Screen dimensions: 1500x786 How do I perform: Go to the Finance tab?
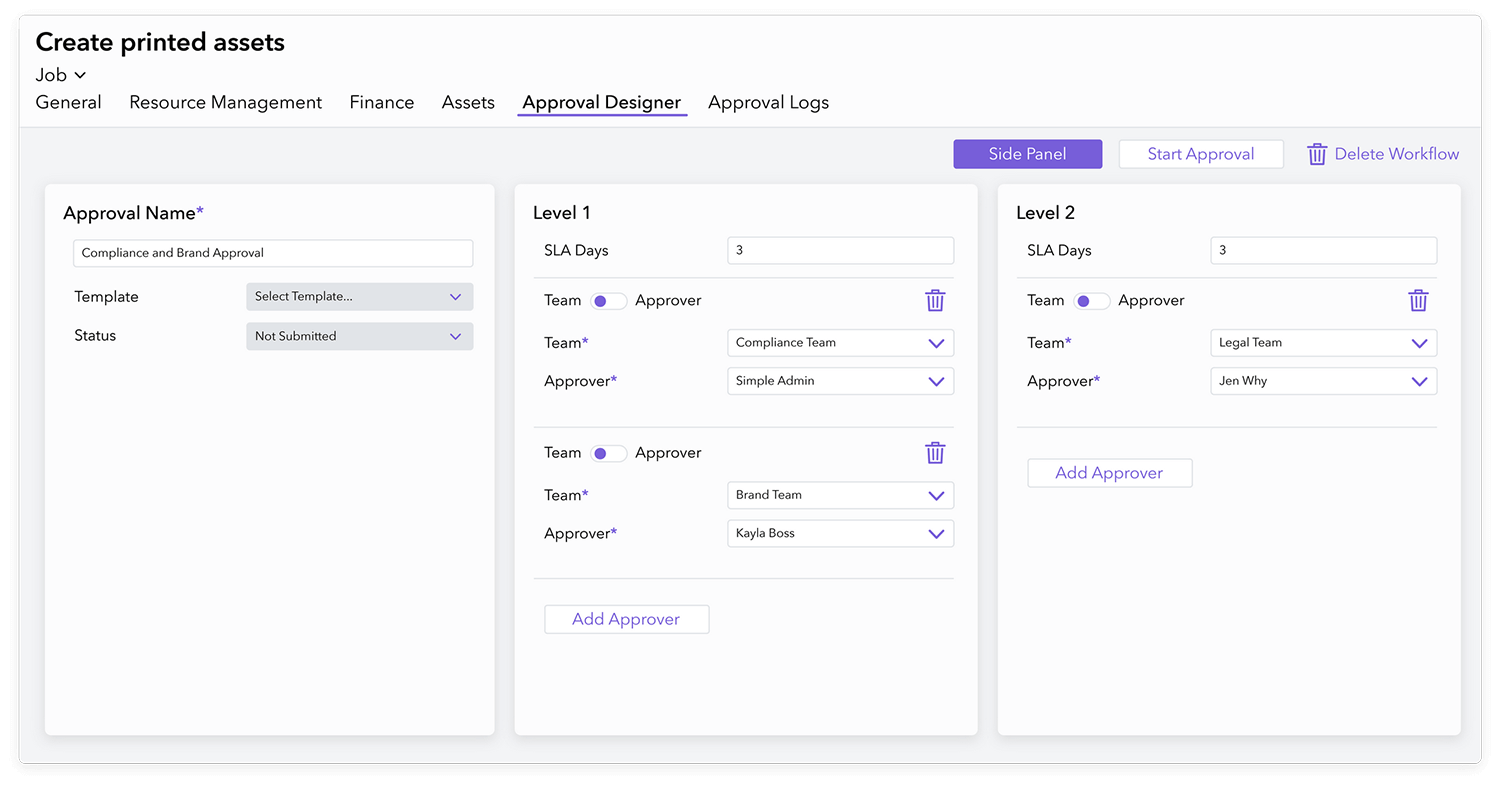[382, 102]
